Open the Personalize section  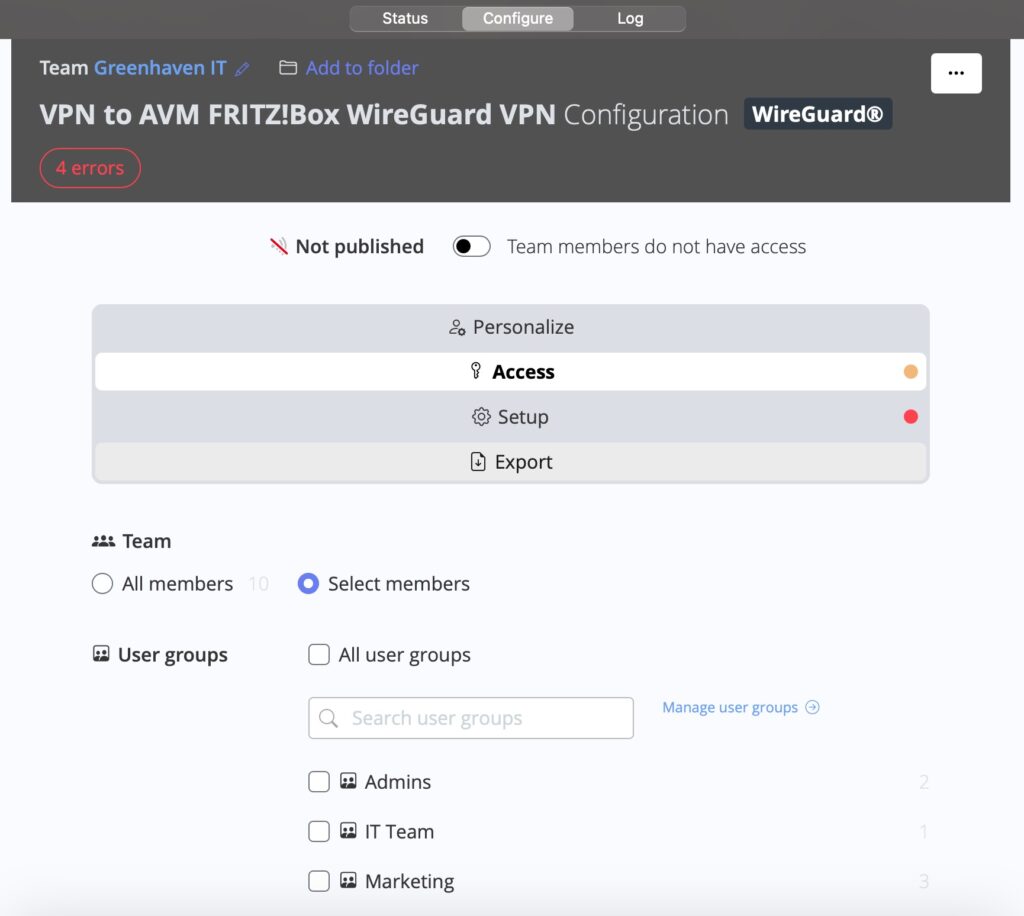511,327
